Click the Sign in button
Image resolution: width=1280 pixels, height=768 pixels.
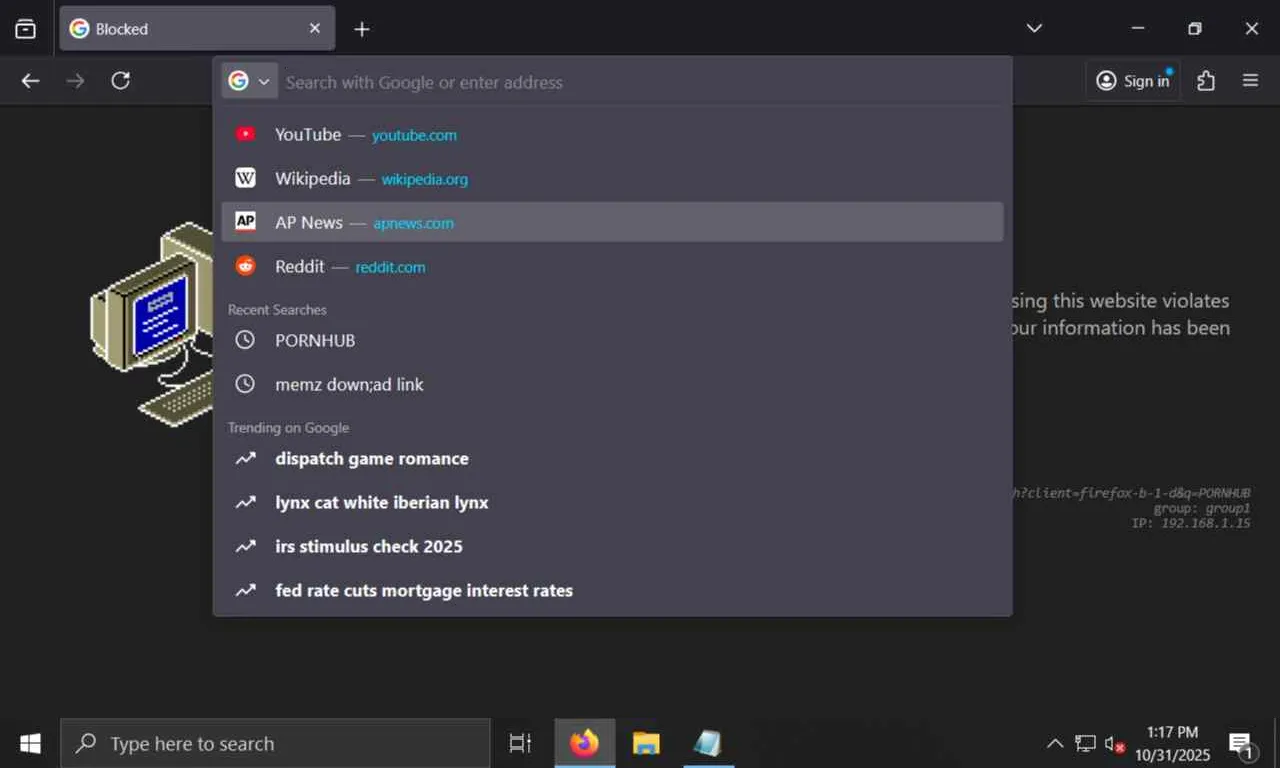[1133, 81]
